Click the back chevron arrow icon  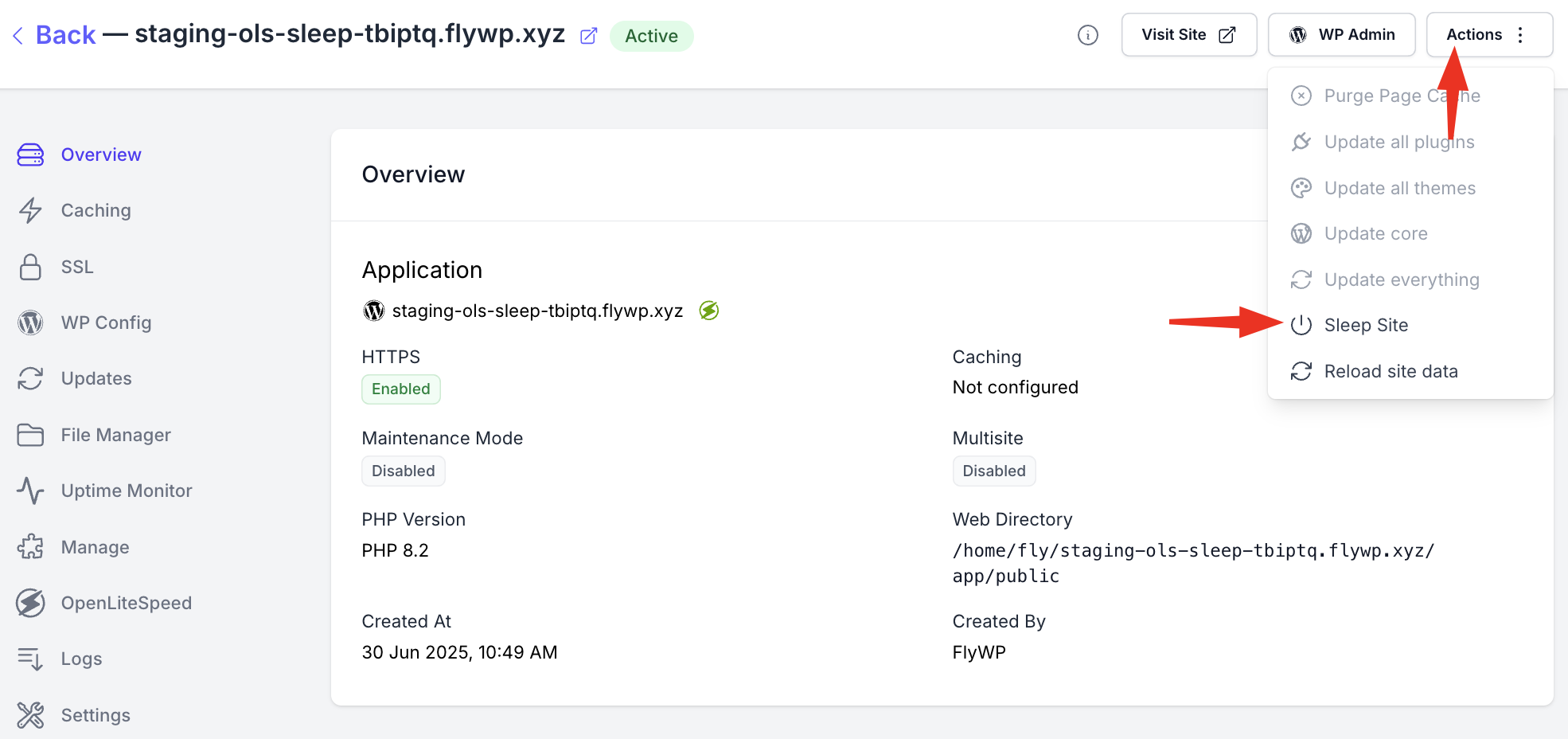point(18,35)
